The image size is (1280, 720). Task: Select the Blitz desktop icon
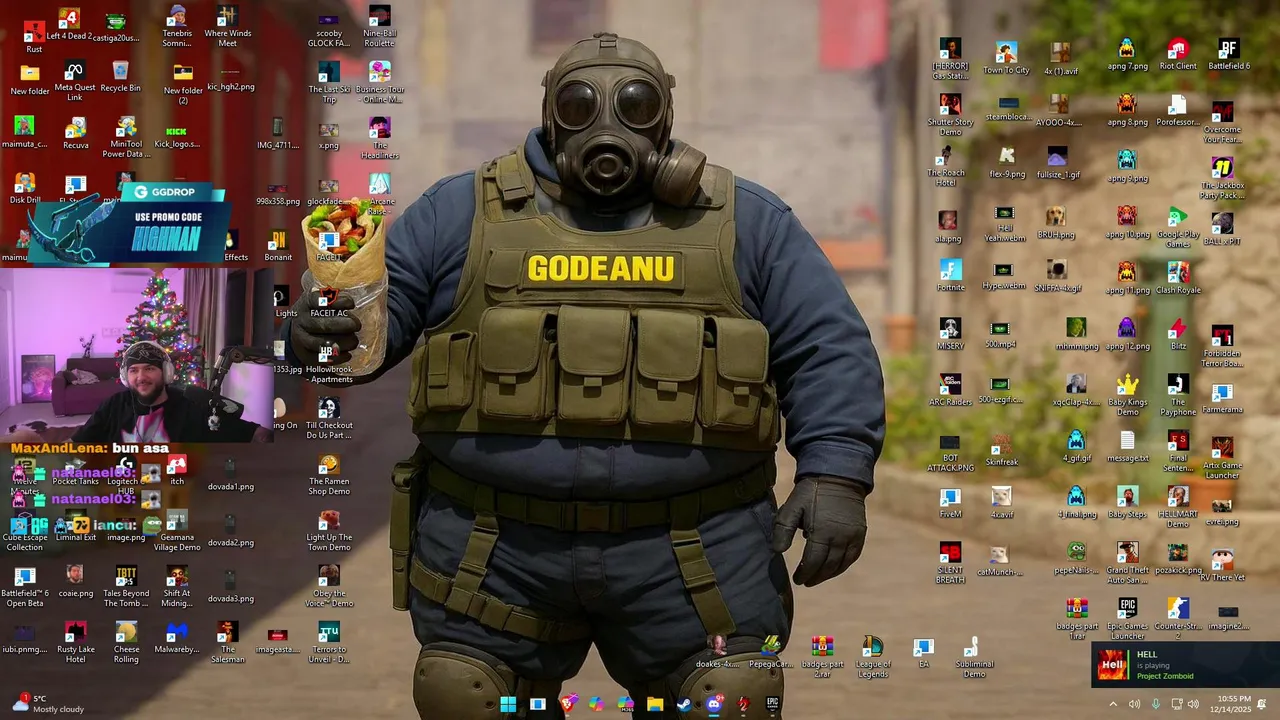point(1178,335)
